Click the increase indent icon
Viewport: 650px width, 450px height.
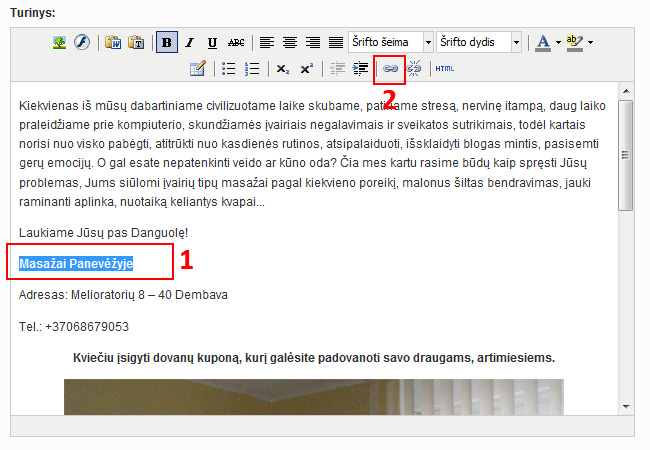360,69
